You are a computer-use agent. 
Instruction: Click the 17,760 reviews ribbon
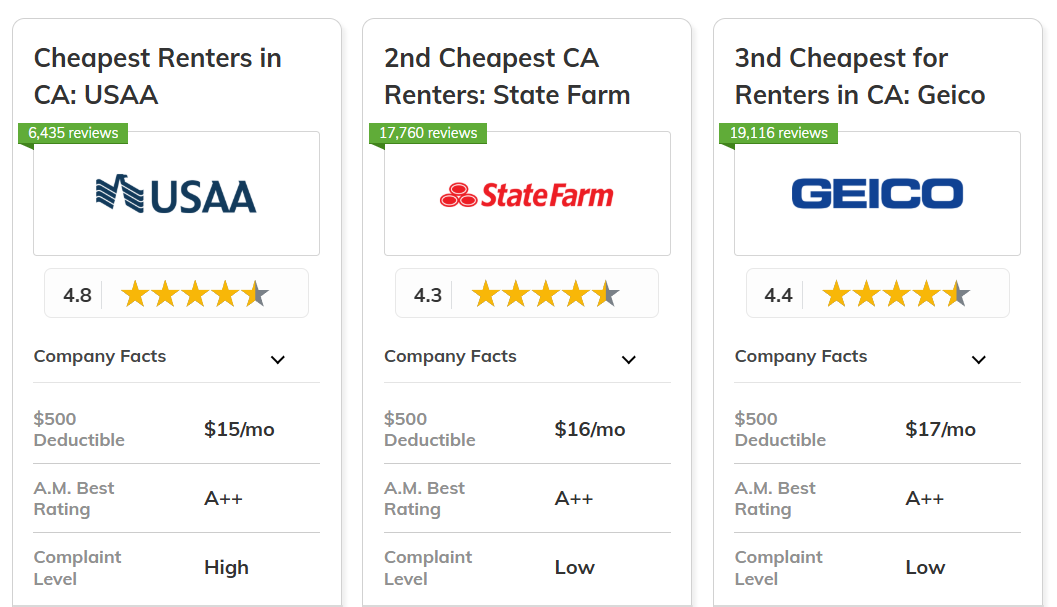tap(427, 132)
